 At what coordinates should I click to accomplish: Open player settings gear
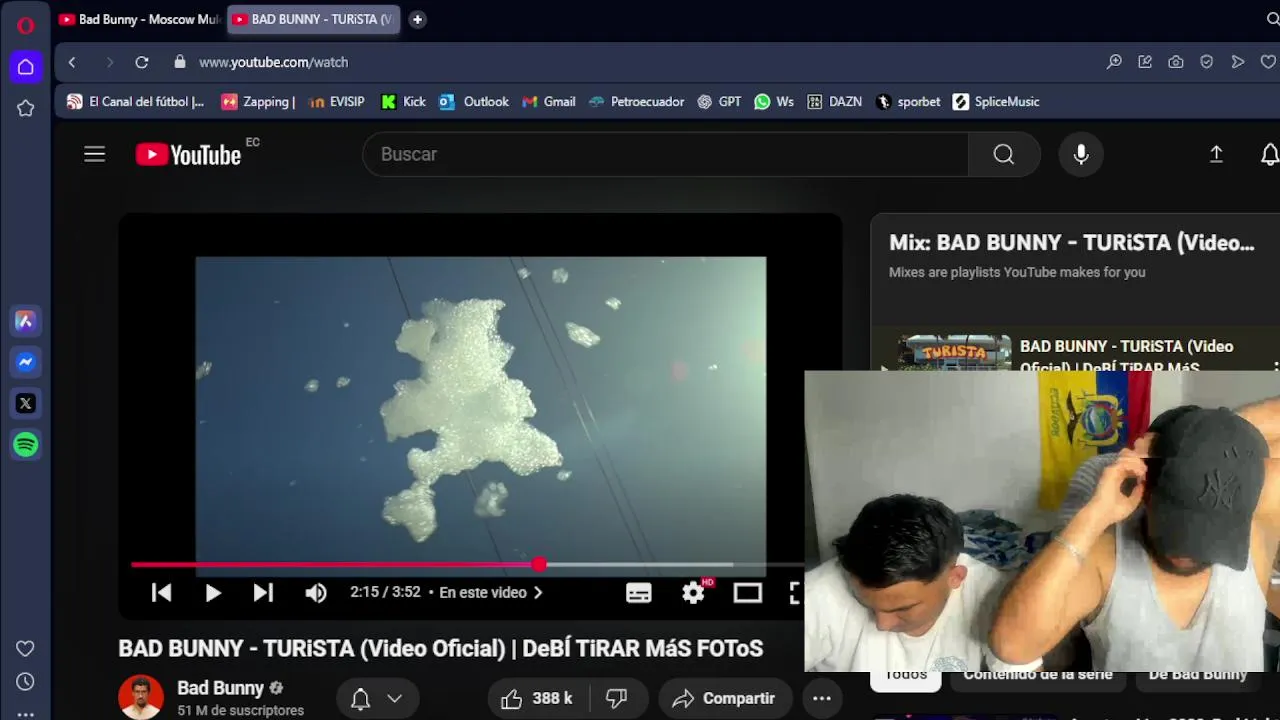[694, 593]
